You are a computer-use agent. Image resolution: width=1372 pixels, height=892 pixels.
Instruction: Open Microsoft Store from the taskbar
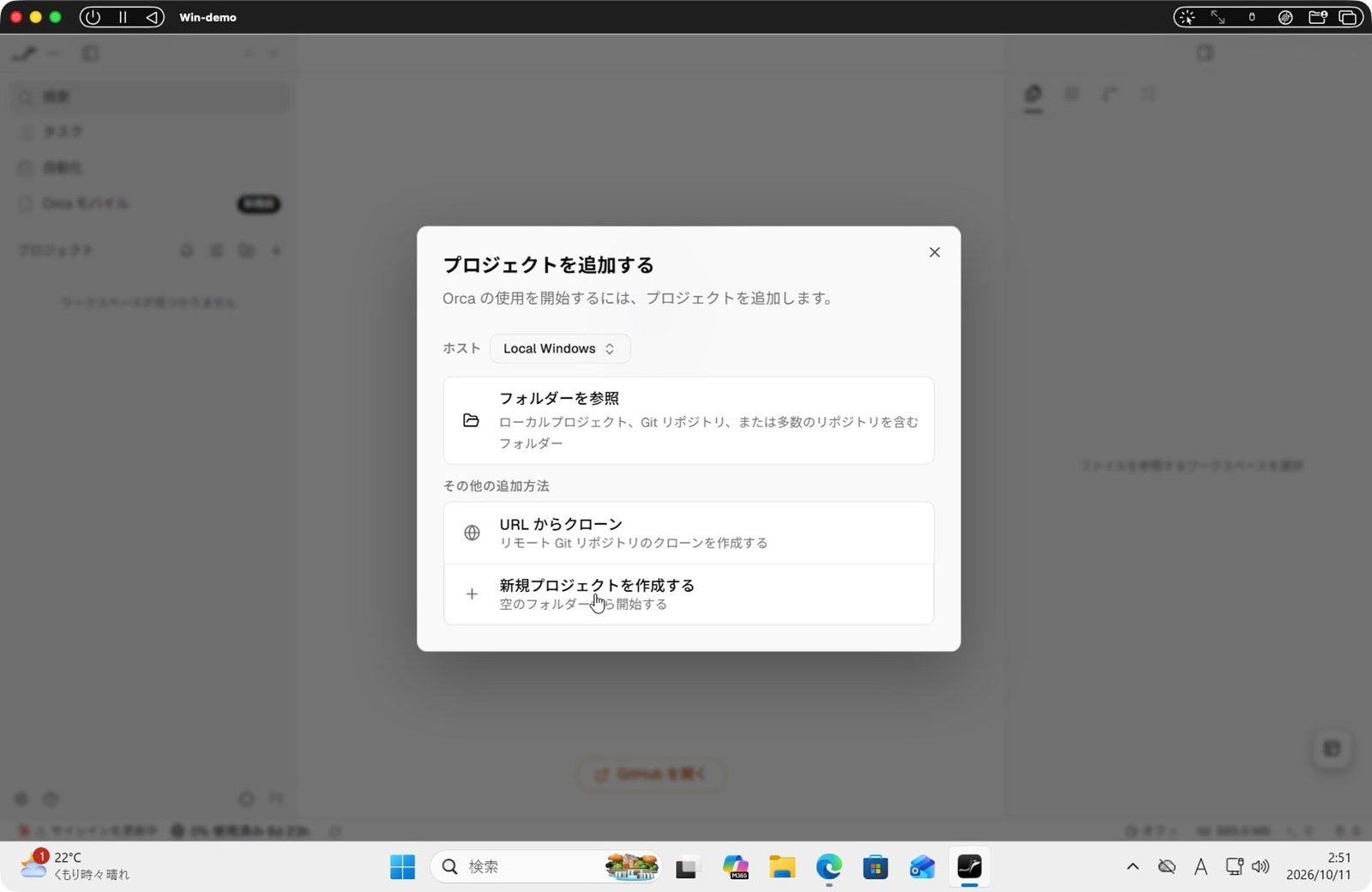pyautogui.click(x=876, y=867)
